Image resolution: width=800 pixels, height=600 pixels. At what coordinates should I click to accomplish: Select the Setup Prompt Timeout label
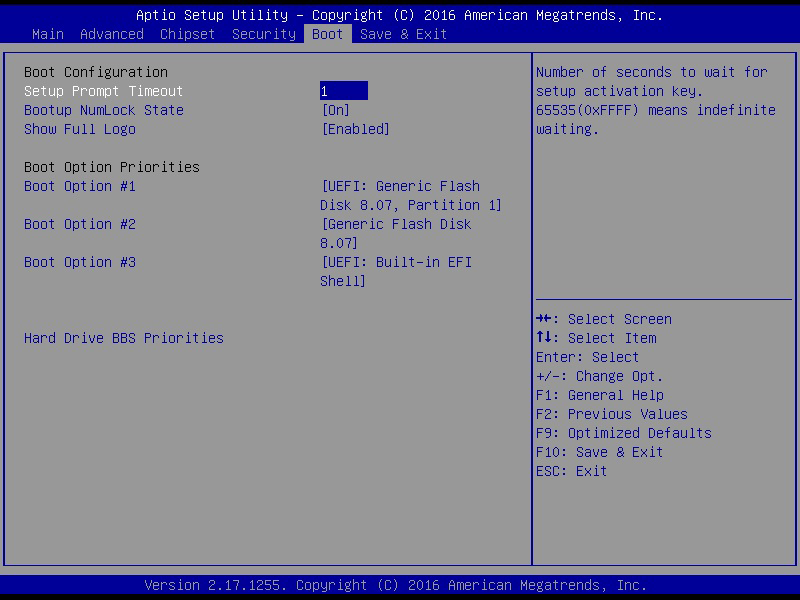tap(103, 91)
